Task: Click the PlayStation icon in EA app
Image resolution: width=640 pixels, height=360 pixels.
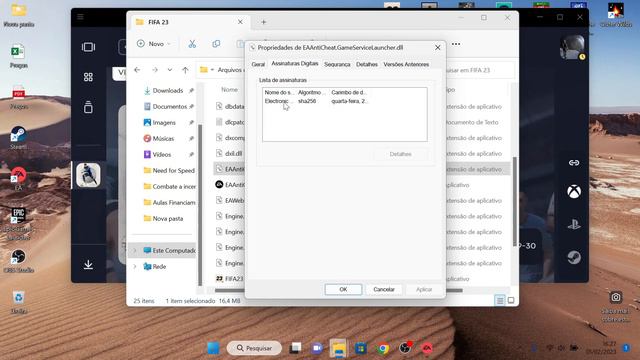Action: 574,224
